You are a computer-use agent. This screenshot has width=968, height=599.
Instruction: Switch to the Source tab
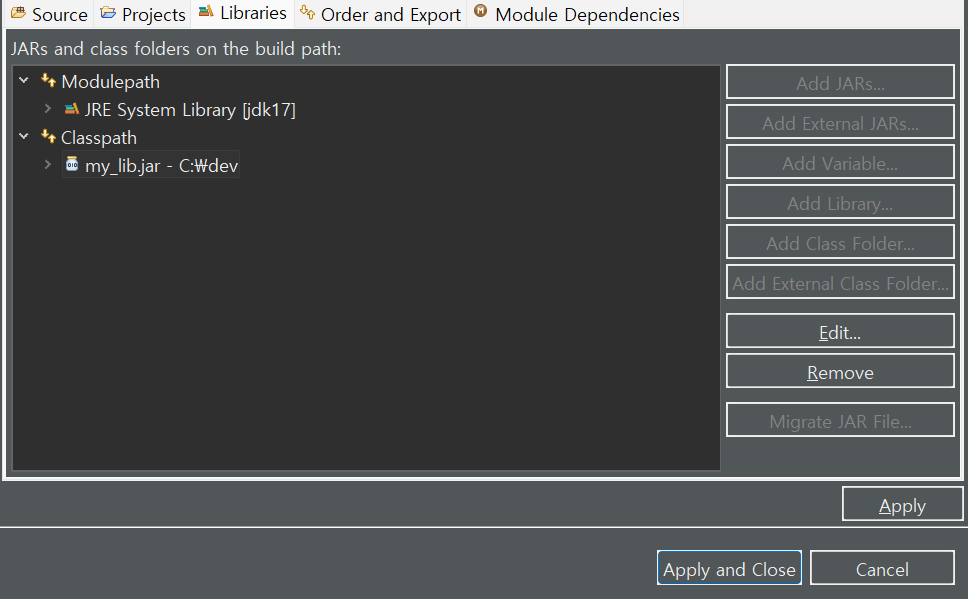[49, 14]
